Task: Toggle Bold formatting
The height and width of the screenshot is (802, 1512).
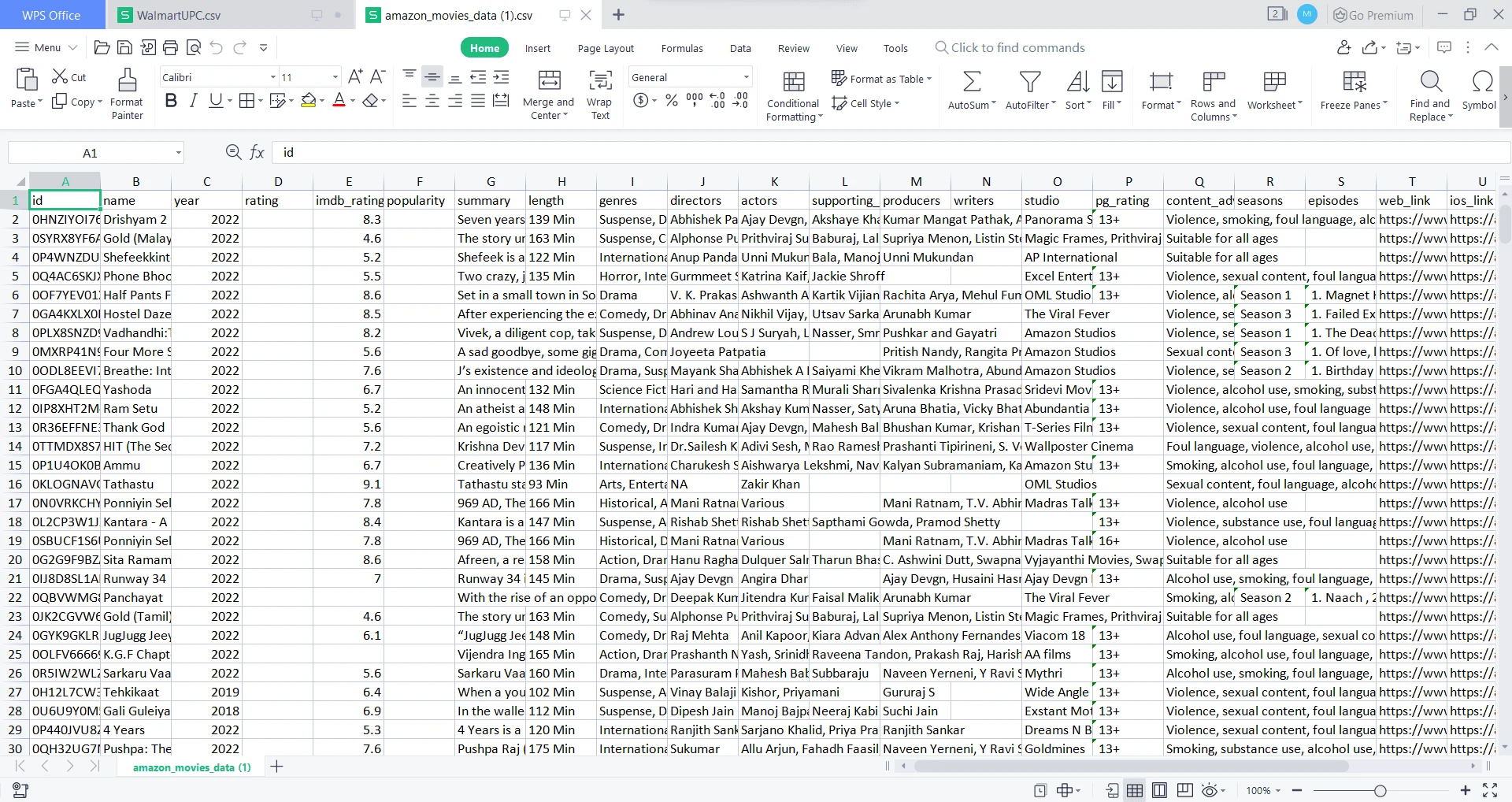Action: (171, 100)
